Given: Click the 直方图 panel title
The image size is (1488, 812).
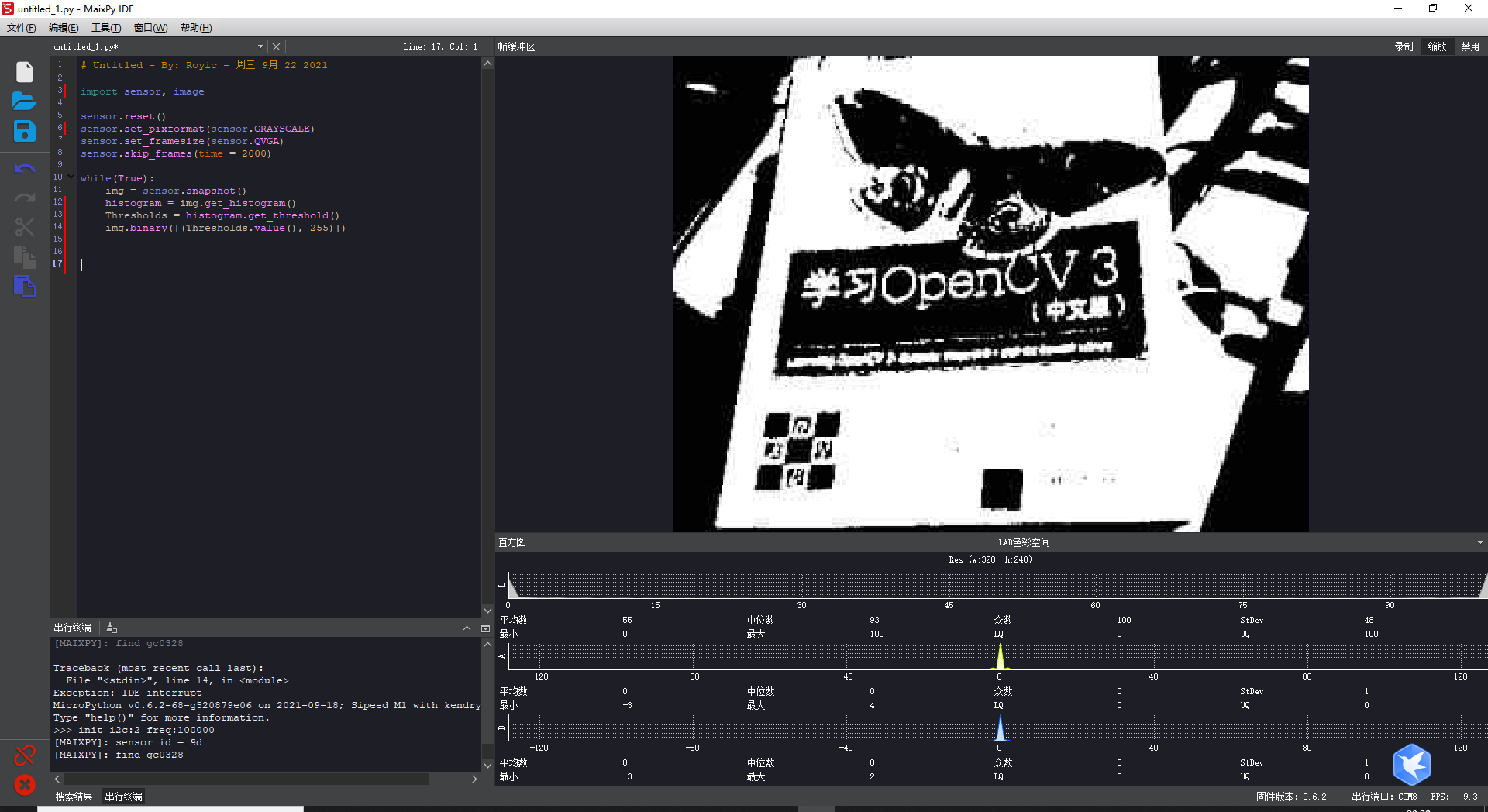Looking at the screenshot, I should pos(511,542).
